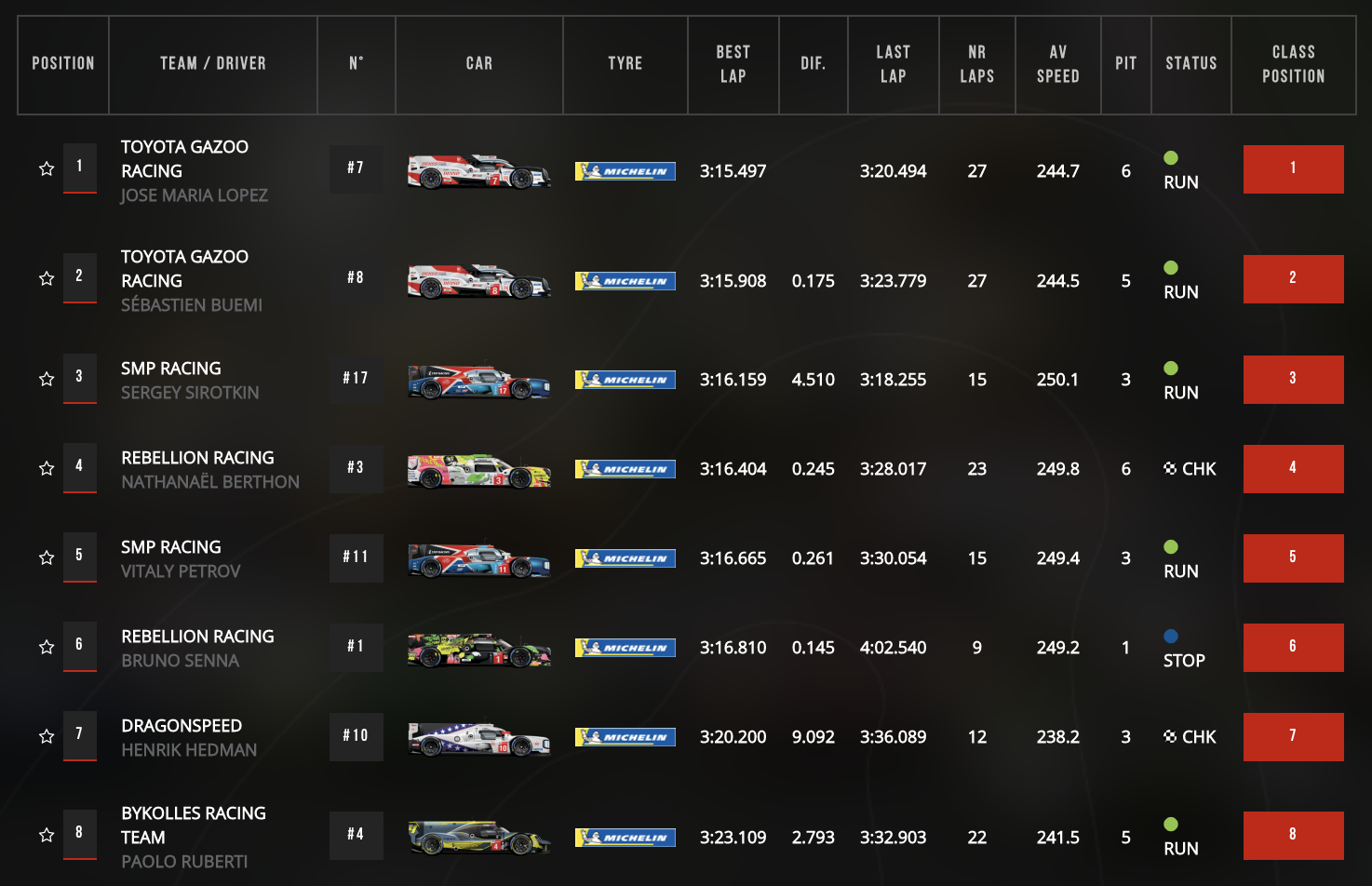Image resolution: width=1372 pixels, height=886 pixels.
Task: Open the Toyota #7 car image
Action: pyautogui.click(x=479, y=171)
